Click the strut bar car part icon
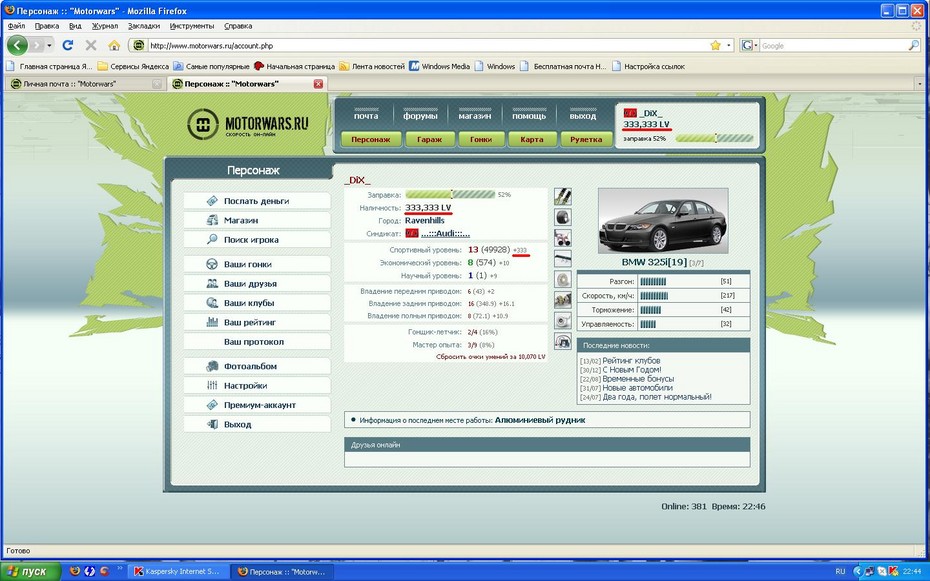 coord(563,258)
